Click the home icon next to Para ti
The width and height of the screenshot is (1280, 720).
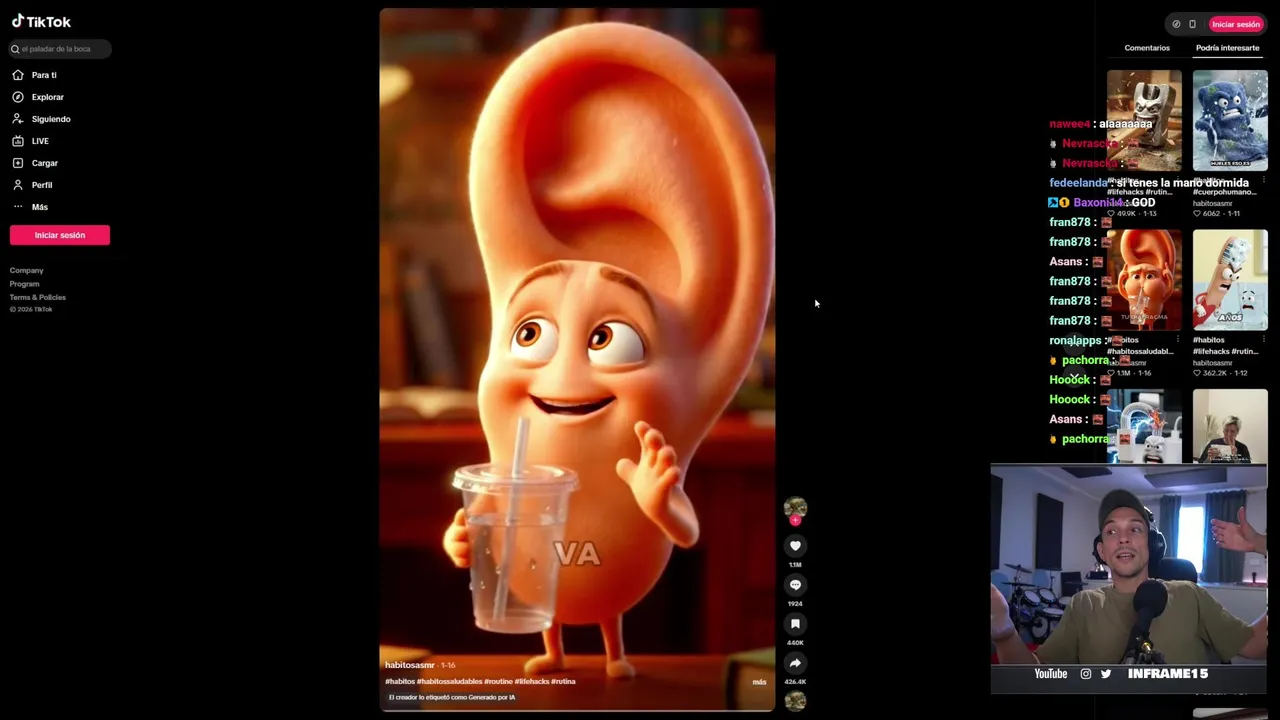pos(18,75)
